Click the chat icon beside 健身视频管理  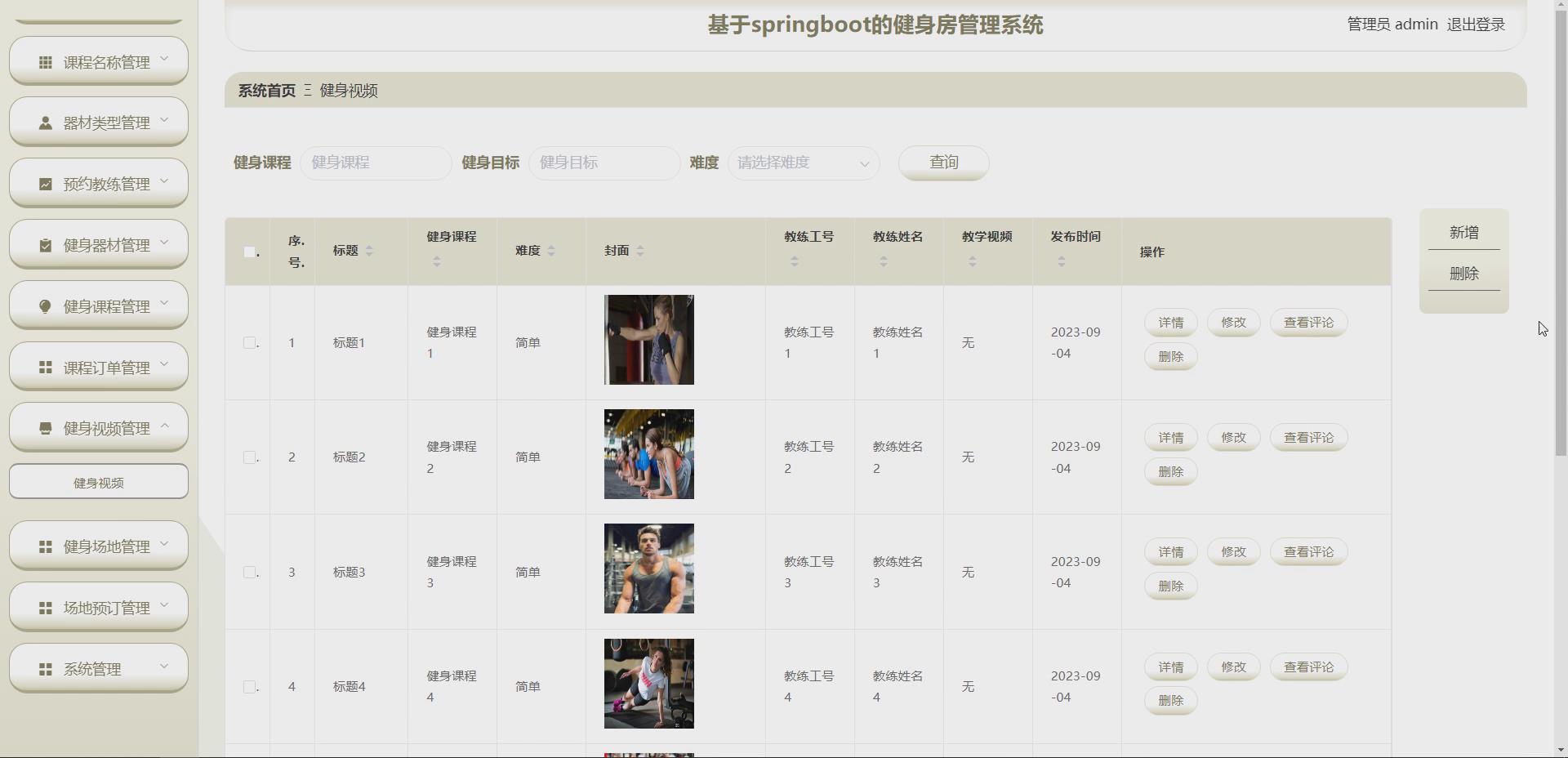pos(46,428)
